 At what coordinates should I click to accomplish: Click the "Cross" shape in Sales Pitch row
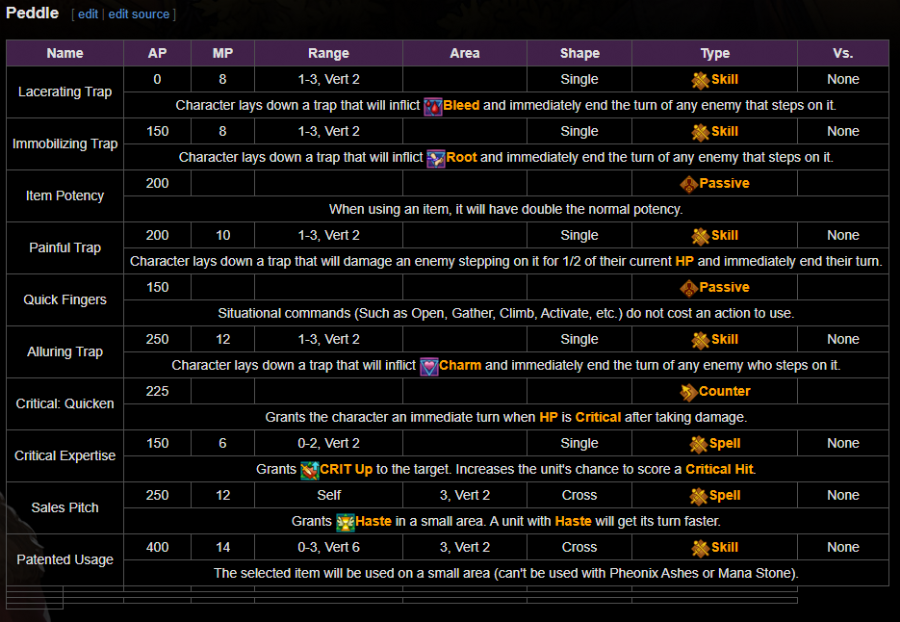579,495
